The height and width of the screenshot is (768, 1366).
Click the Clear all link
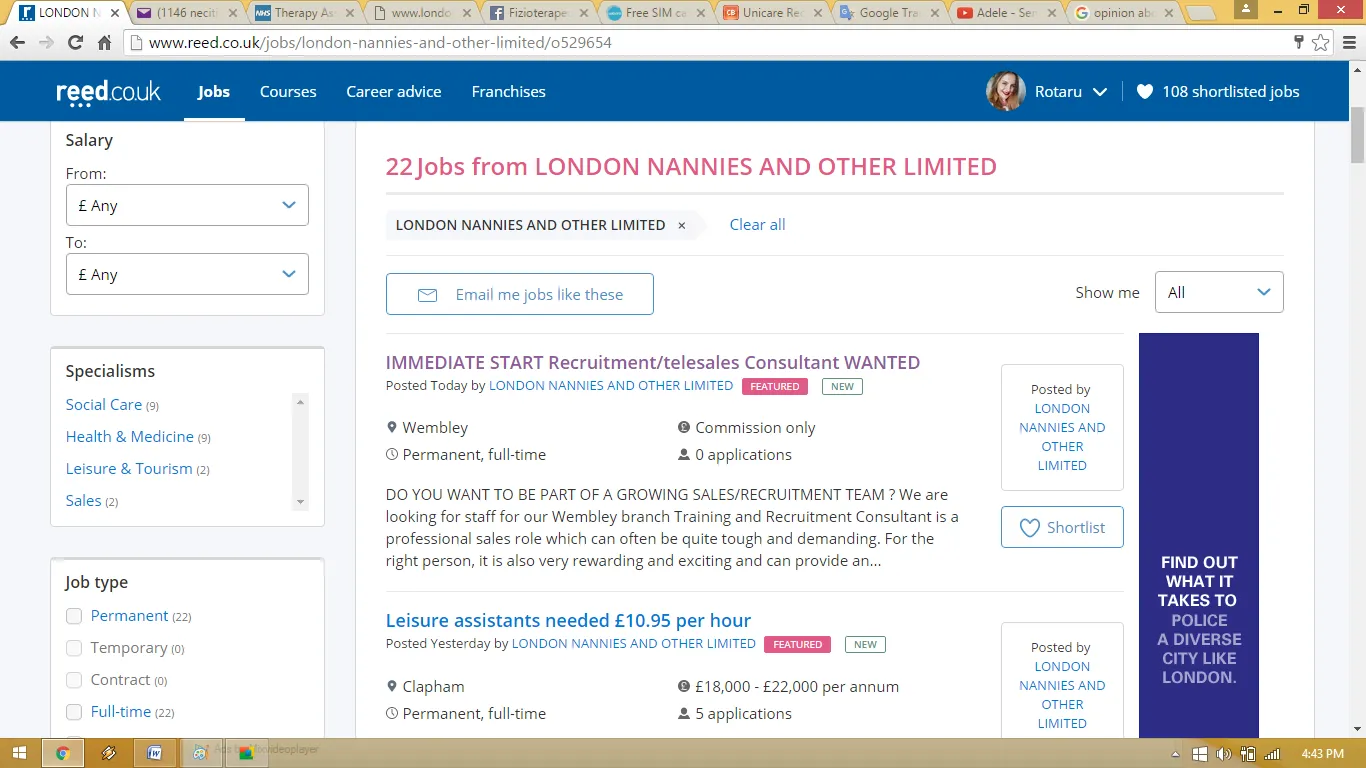757,225
